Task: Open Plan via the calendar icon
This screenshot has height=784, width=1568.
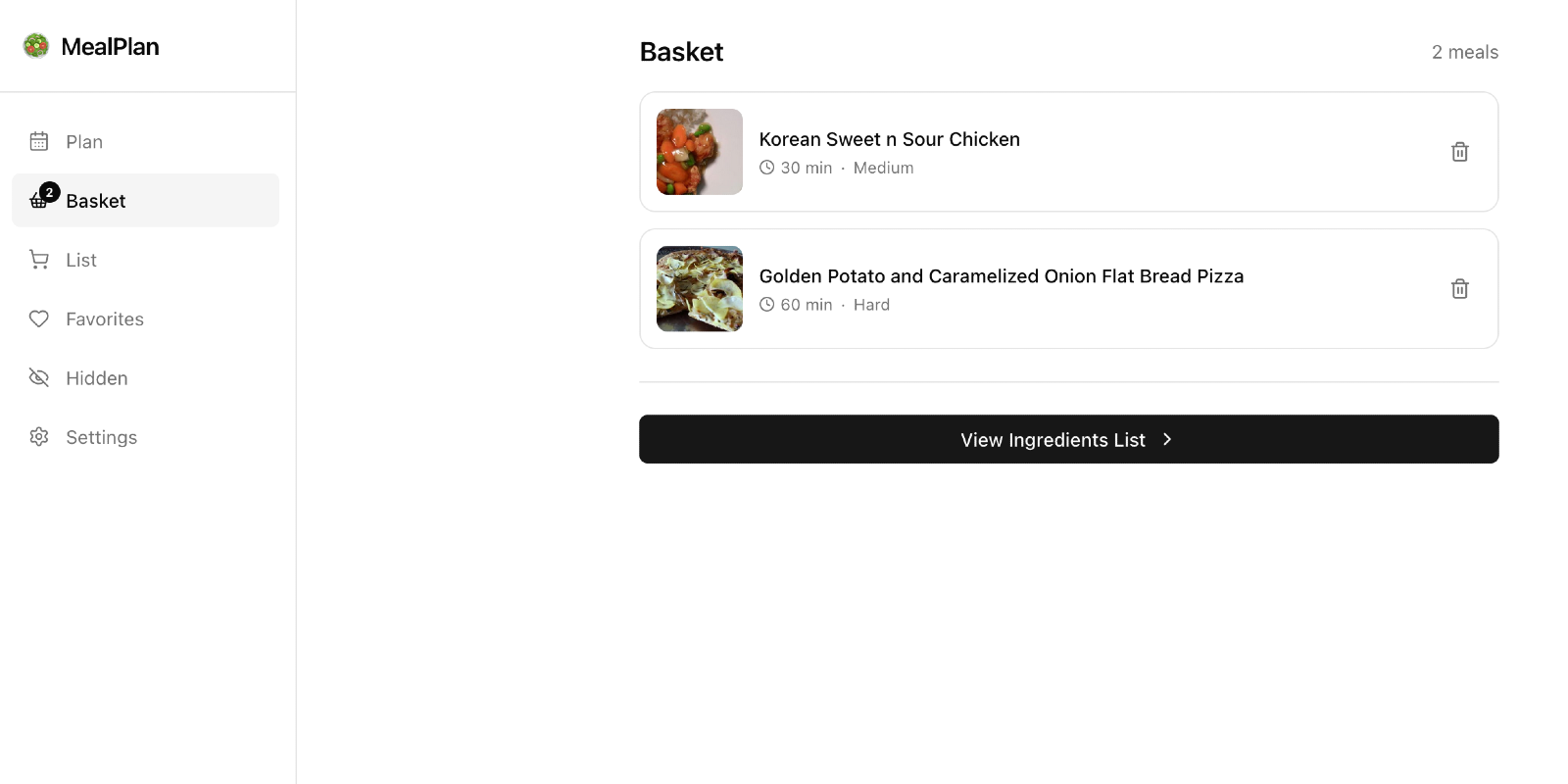Action: click(39, 141)
